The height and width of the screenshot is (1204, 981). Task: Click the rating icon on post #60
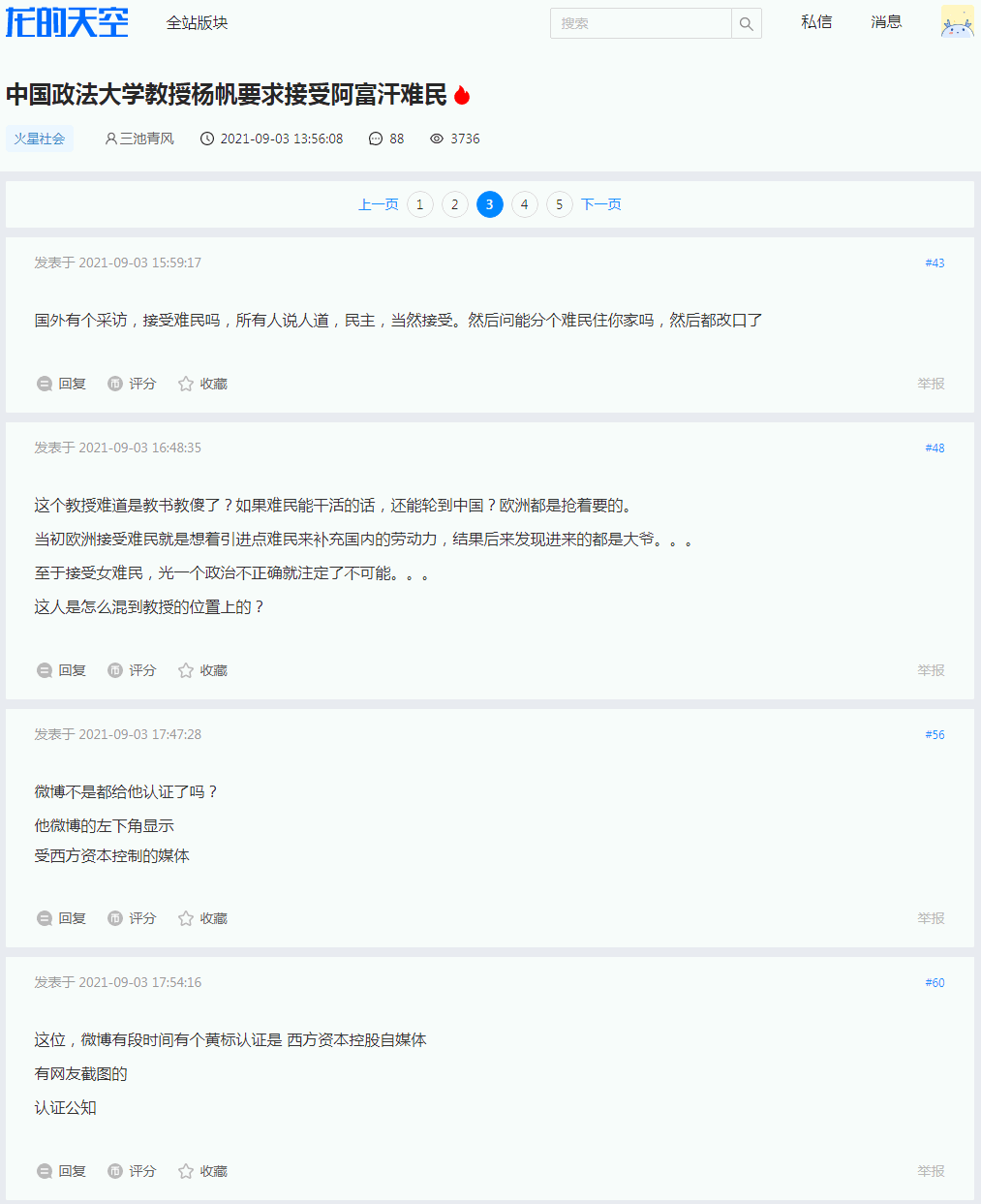(x=115, y=1171)
